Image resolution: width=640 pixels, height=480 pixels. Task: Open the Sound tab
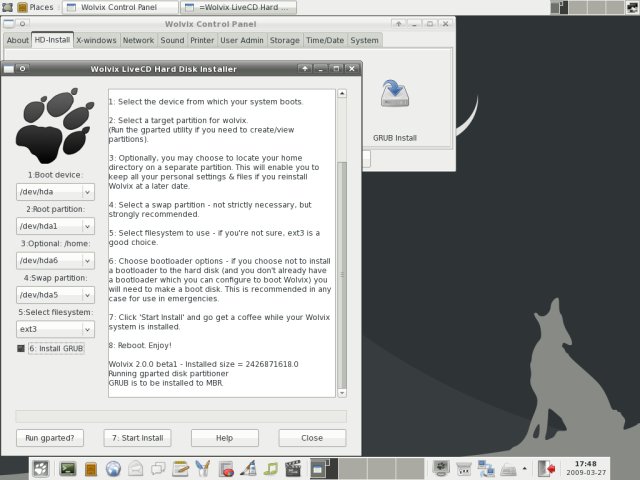(172, 40)
